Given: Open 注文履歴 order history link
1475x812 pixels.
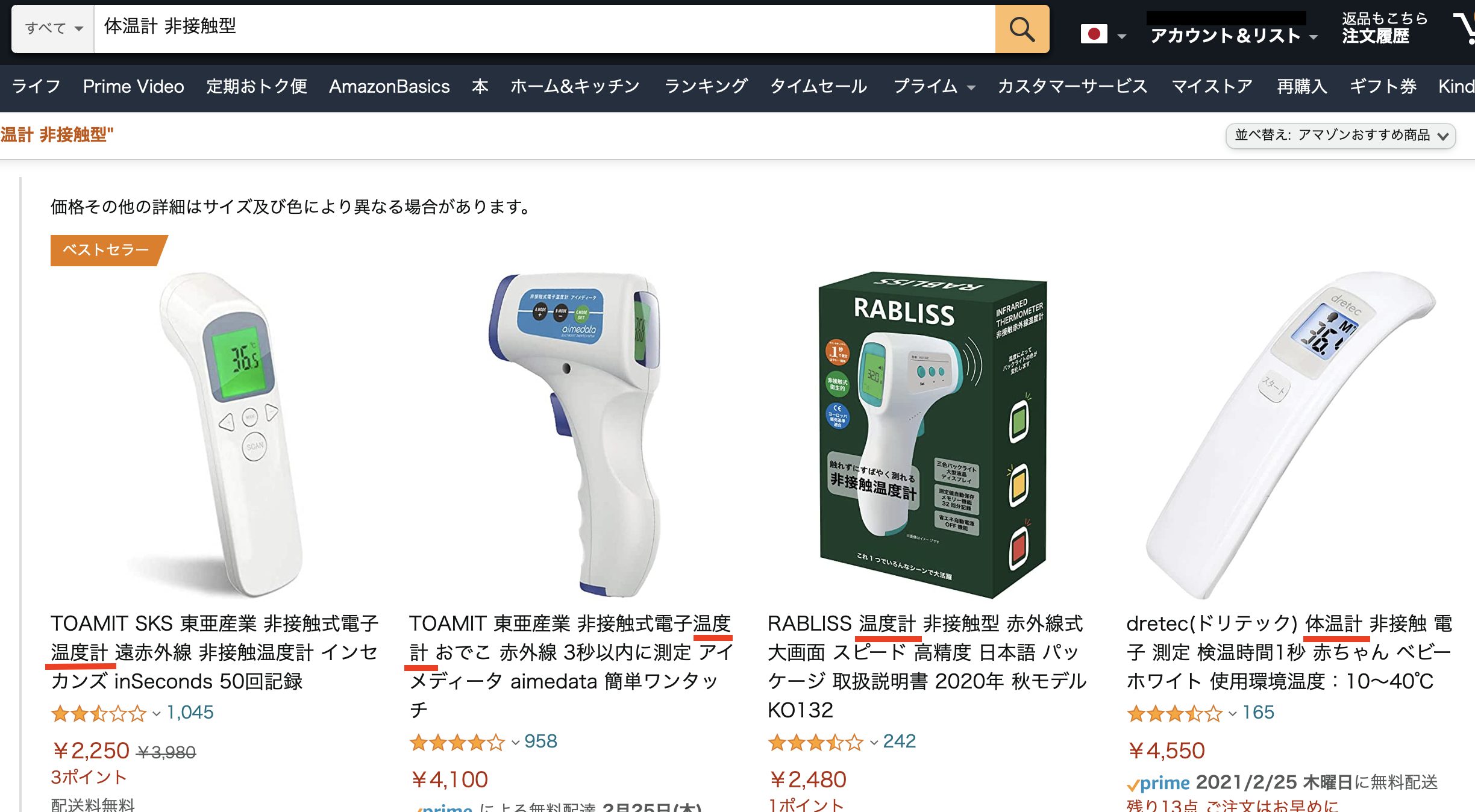Looking at the screenshot, I should [1376, 36].
